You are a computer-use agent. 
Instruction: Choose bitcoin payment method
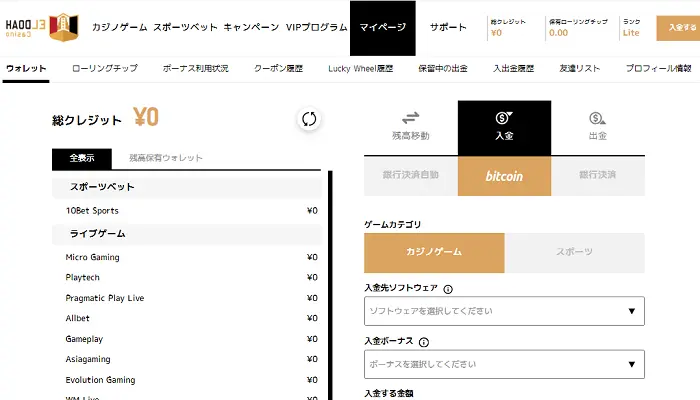pos(504,176)
